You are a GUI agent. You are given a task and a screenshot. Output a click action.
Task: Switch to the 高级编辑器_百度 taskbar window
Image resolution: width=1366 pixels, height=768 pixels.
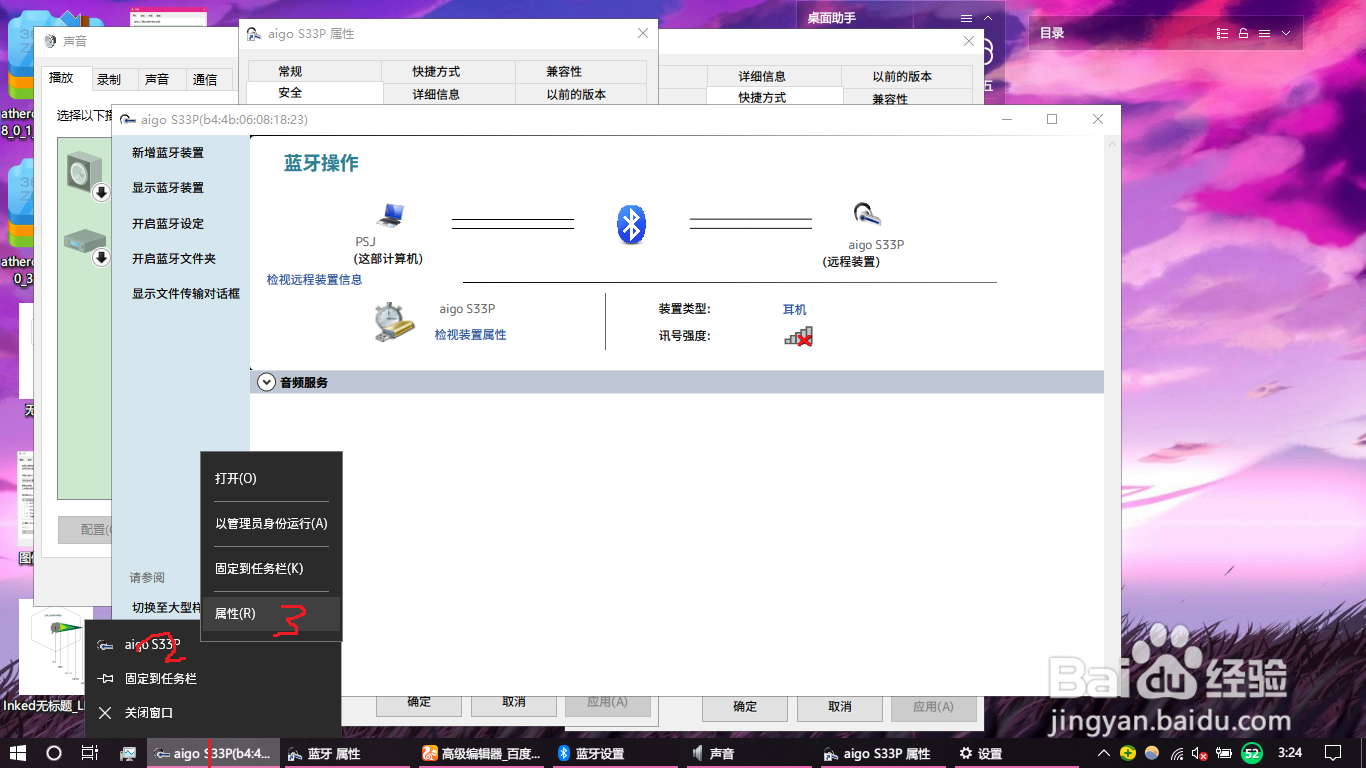point(482,753)
